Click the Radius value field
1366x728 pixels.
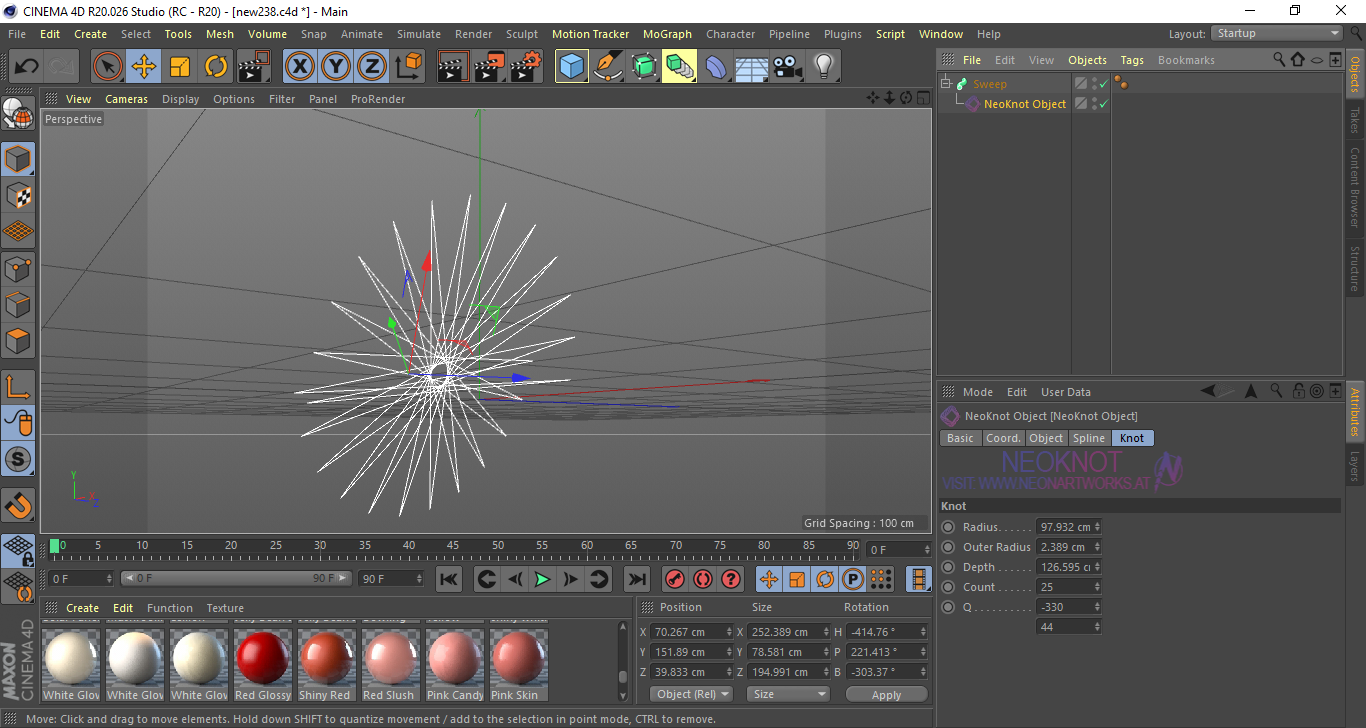pos(1064,527)
